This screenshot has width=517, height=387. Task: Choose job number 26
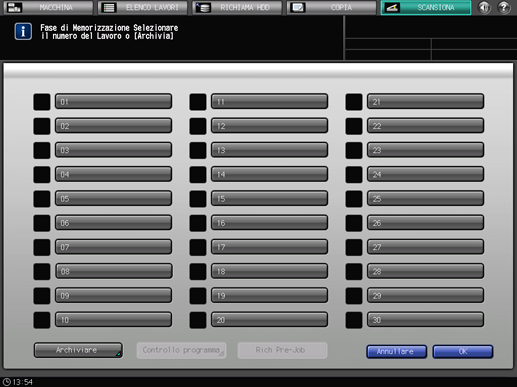[x=426, y=223]
